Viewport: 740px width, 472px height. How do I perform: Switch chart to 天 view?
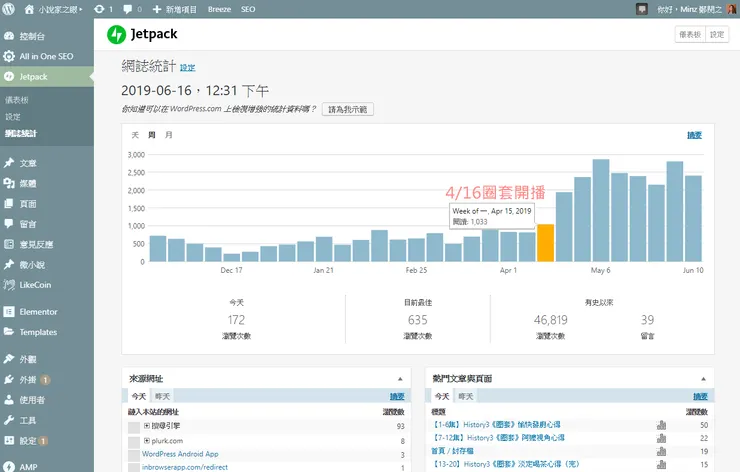click(137, 135)
